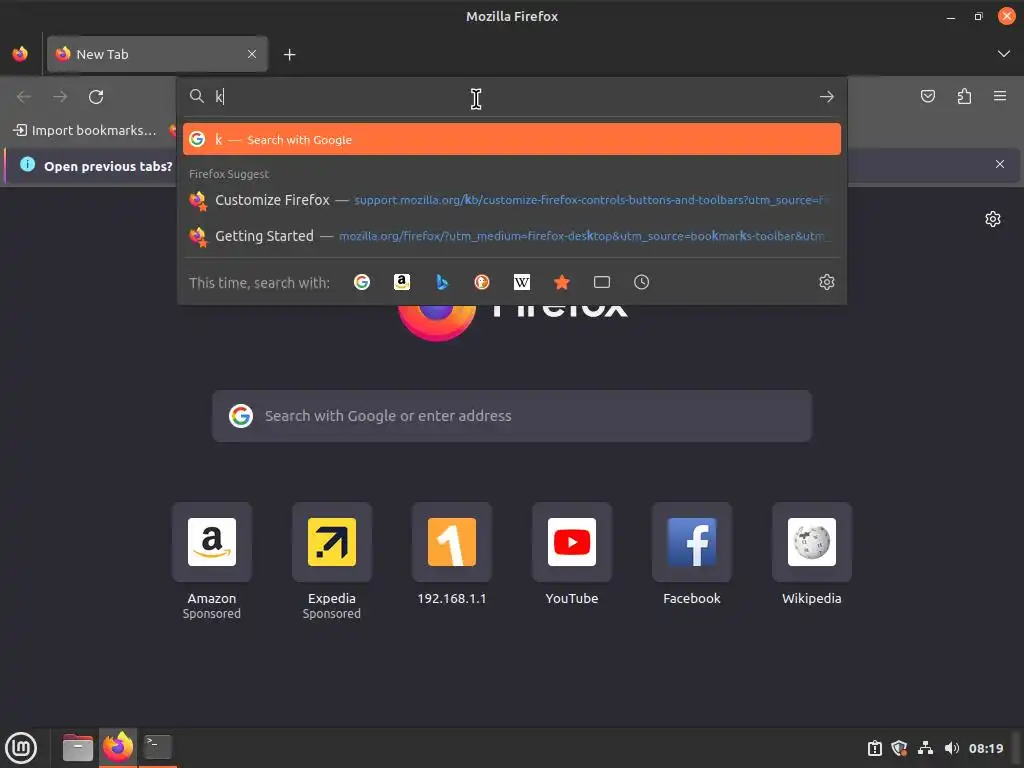Open the Linux Mint start menu

tap(21, 748)
